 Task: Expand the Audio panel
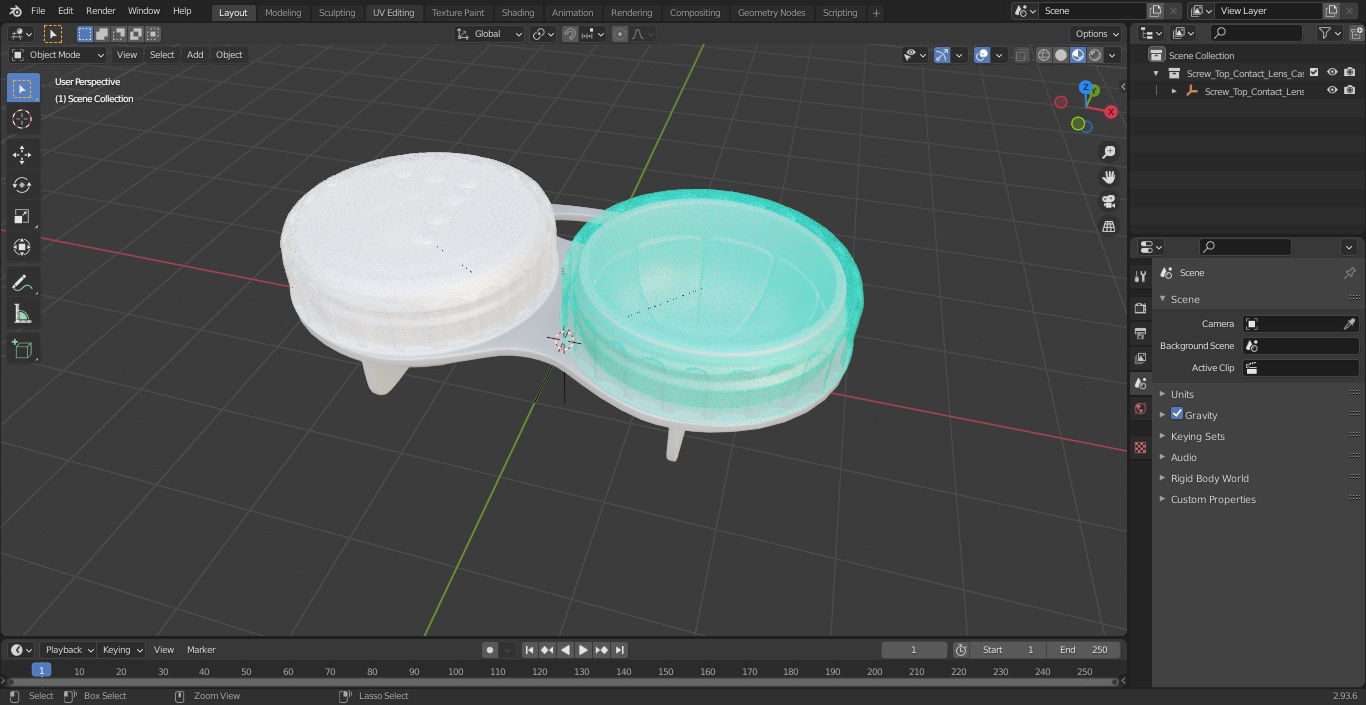coord(1184,457)
